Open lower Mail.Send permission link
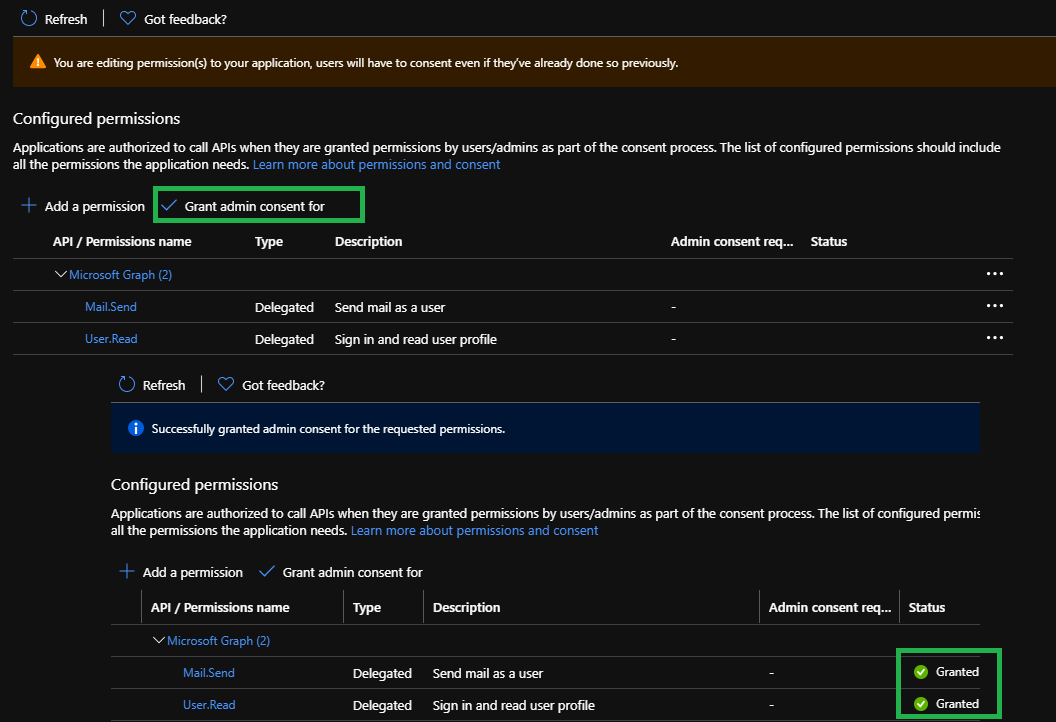Screen dimensions: 1056x722 [x=209, y=672]
